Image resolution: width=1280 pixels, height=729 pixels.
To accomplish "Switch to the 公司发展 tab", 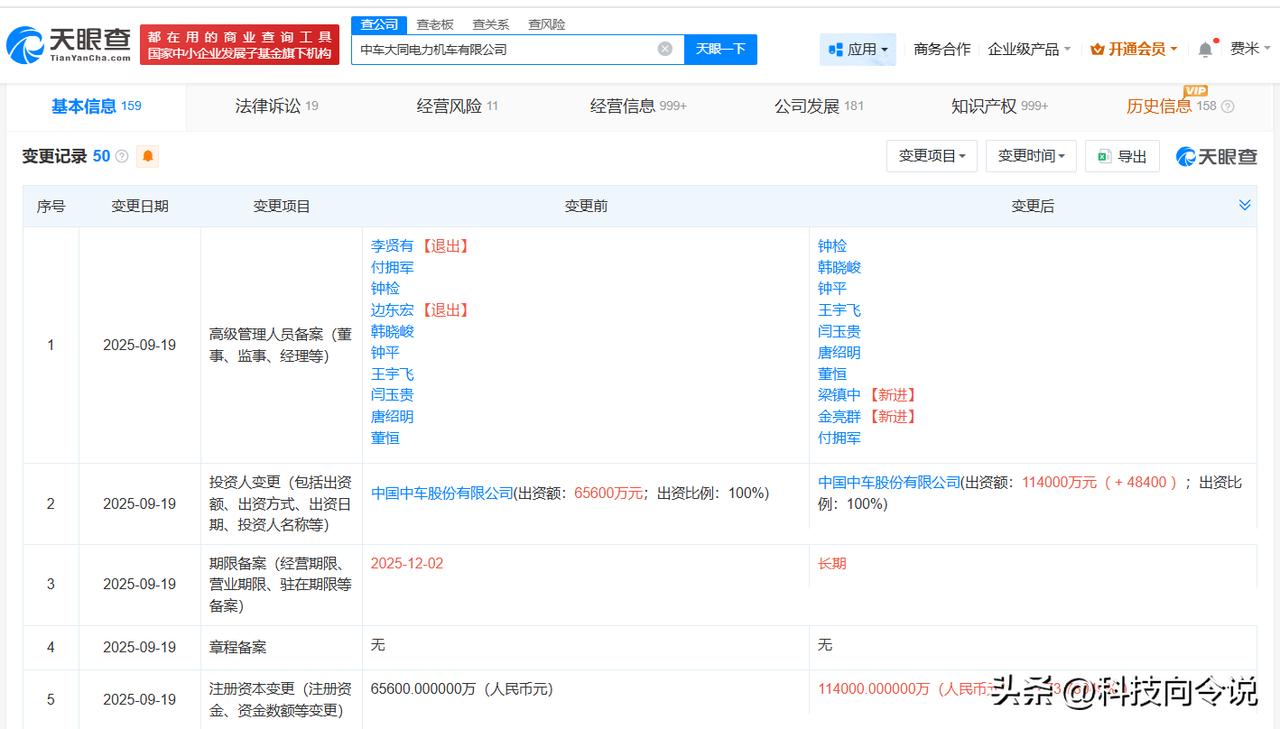I will pos(819,106).
